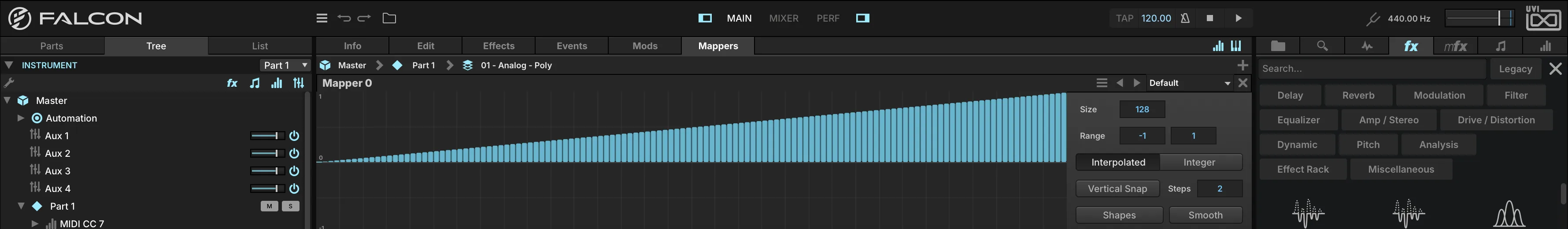Edit the 440.00 Hz tuning value
The image size is (1568, 229).
tap(1409, 18)
